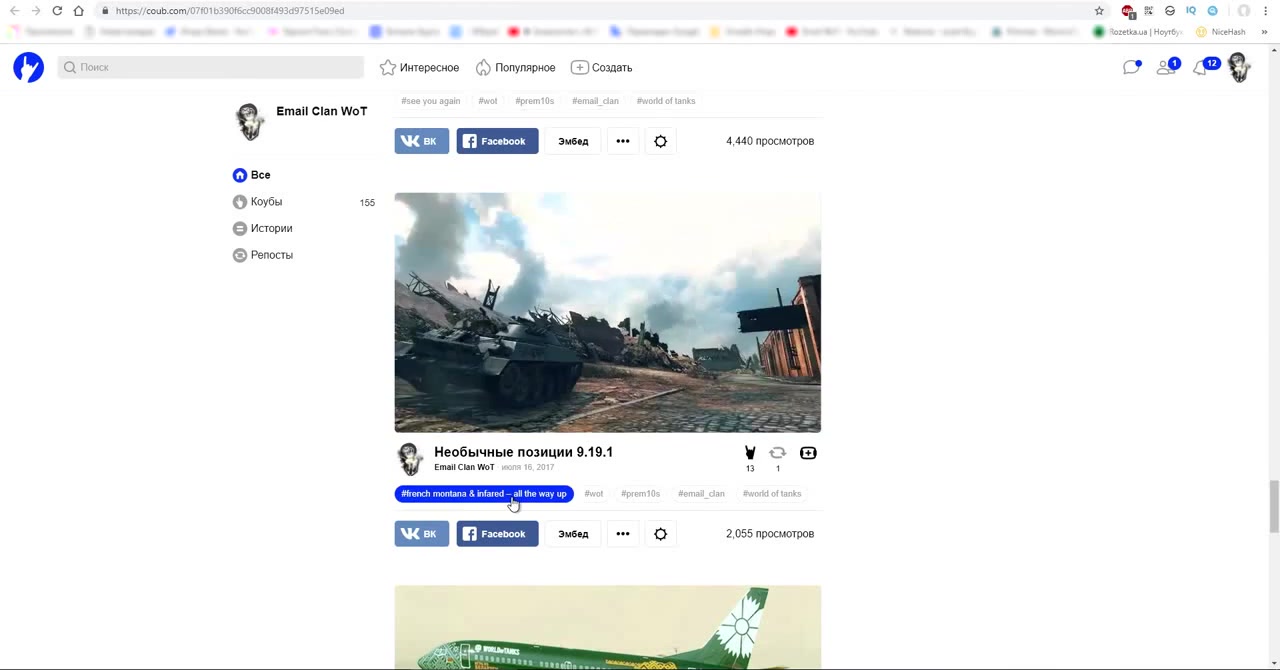Viewport: 1280px width, 670px height.
Task: Open the Популярное section
Action: click(515, 67)
